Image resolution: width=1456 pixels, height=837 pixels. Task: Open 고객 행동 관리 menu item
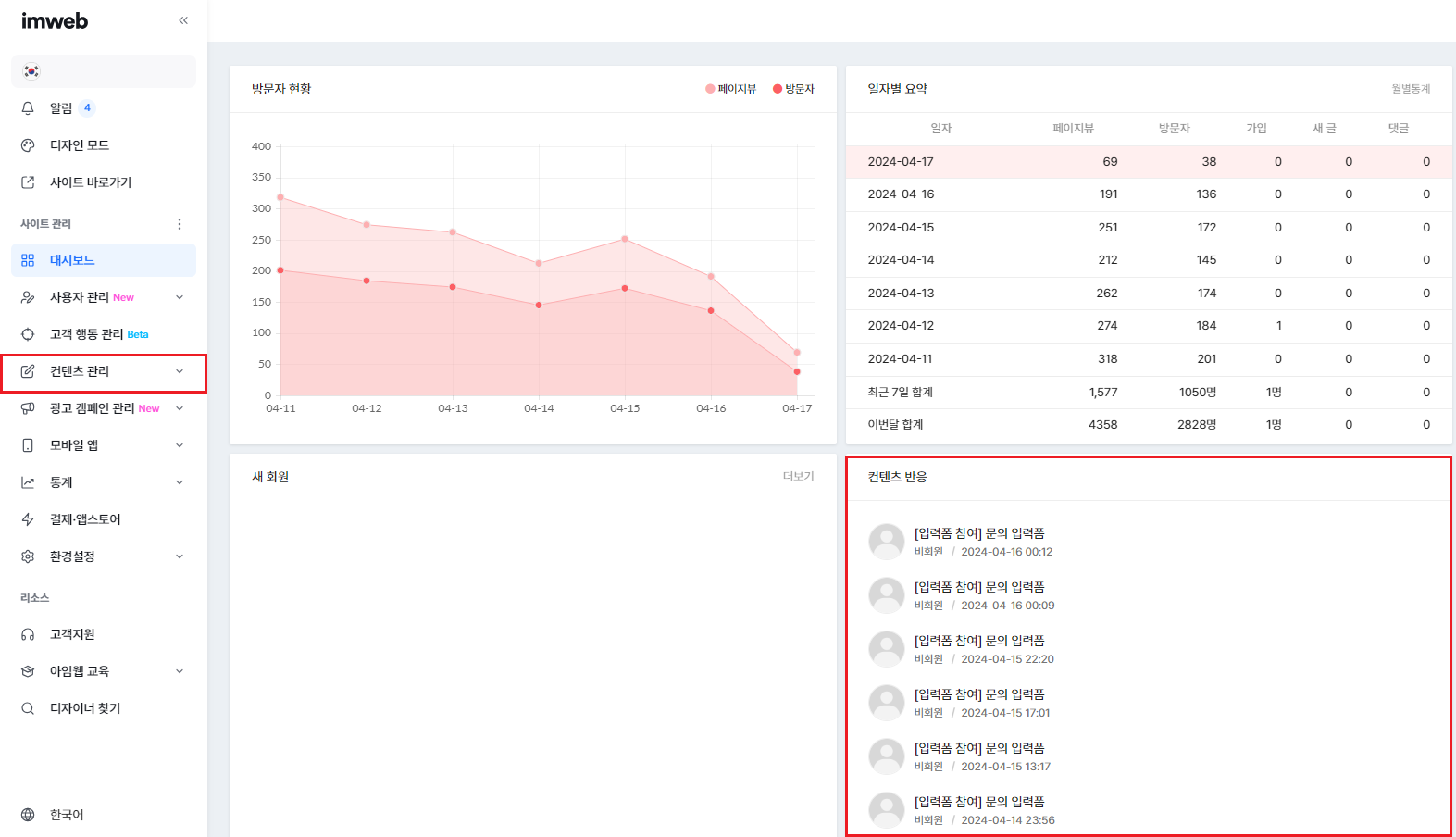point(104,334)
